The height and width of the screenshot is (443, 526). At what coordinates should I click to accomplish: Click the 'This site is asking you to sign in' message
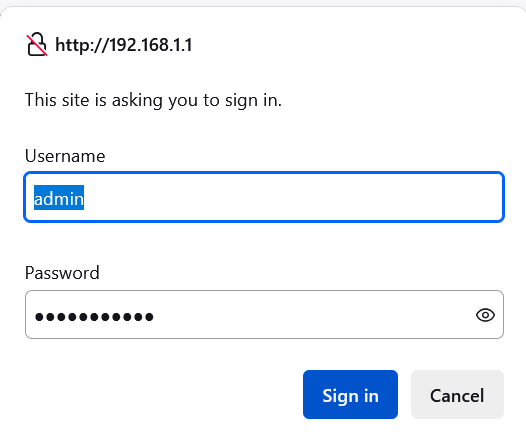[x=153, y=100]
